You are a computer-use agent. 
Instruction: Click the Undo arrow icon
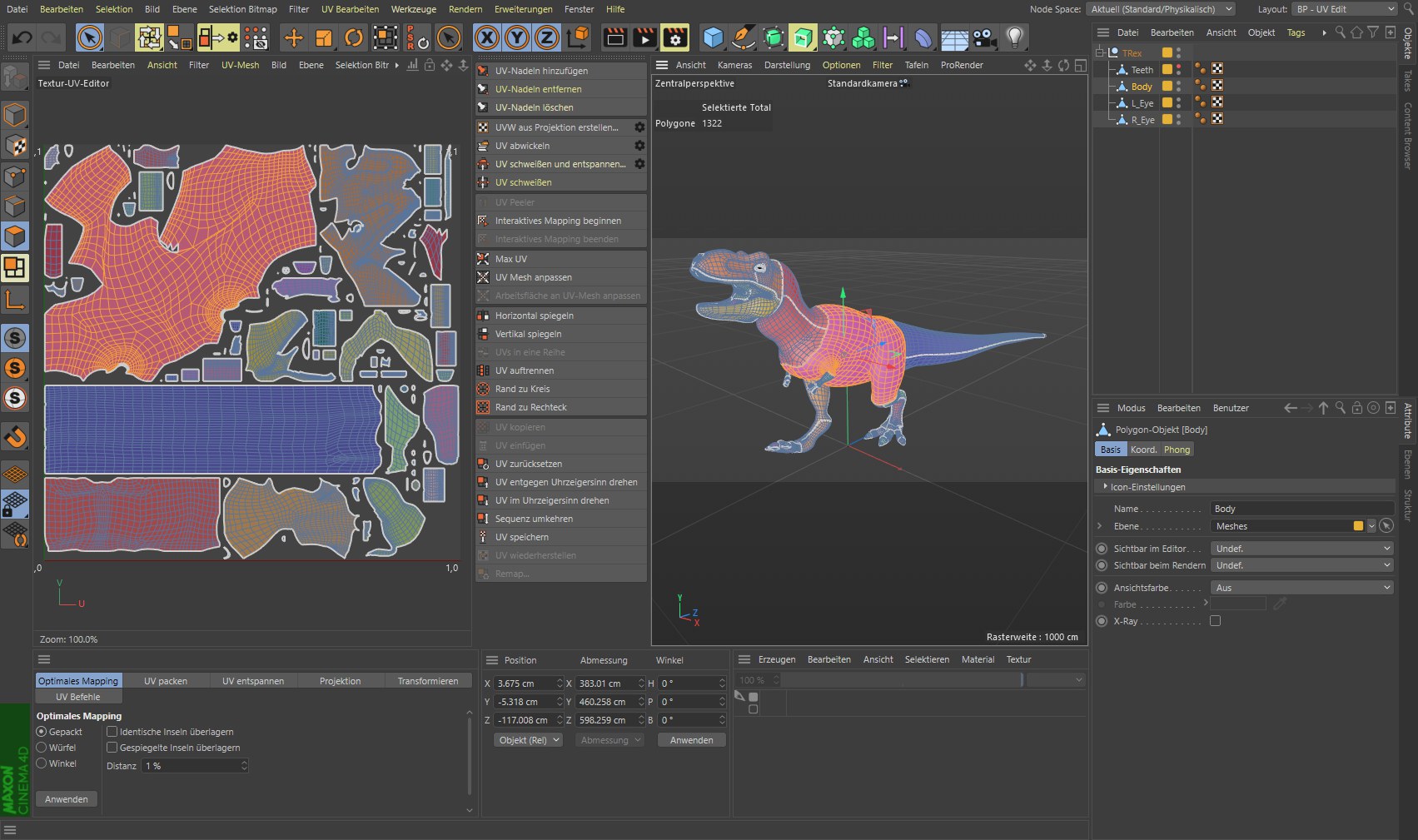(x=22, y=37)
